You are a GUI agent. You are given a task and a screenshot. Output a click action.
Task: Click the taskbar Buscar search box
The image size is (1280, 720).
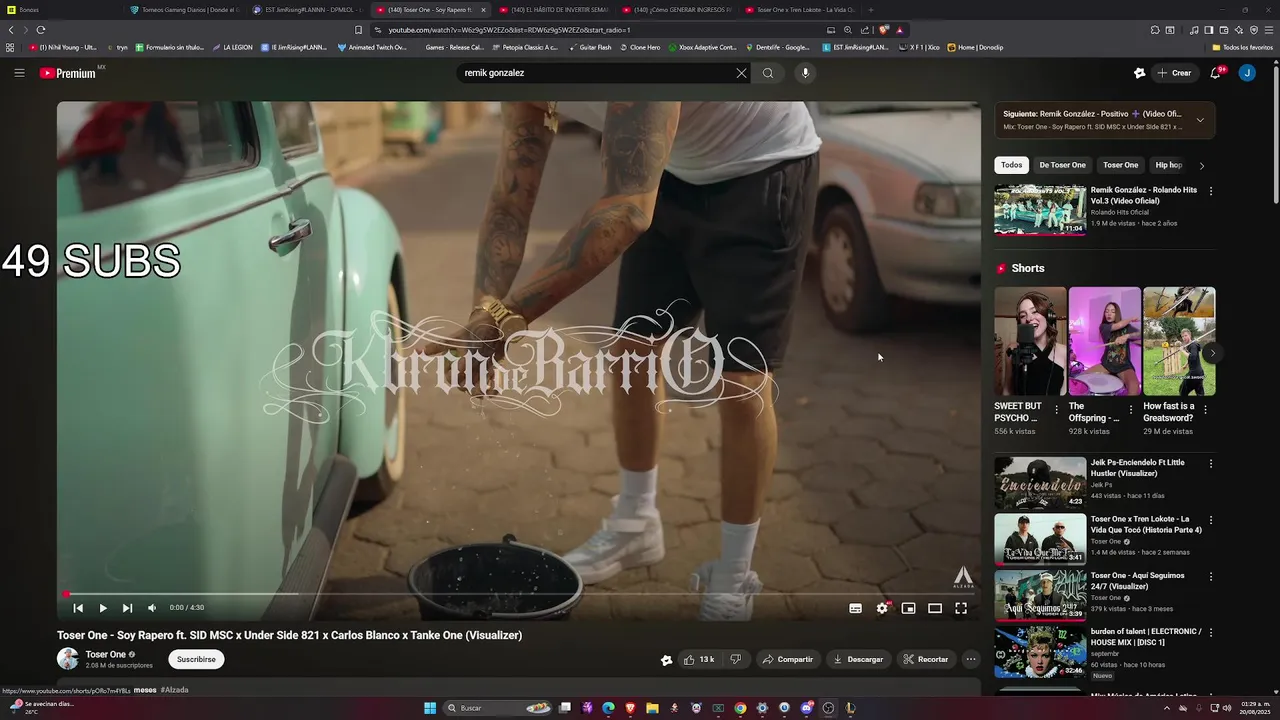pyautogui.click(x=497, y=708)
